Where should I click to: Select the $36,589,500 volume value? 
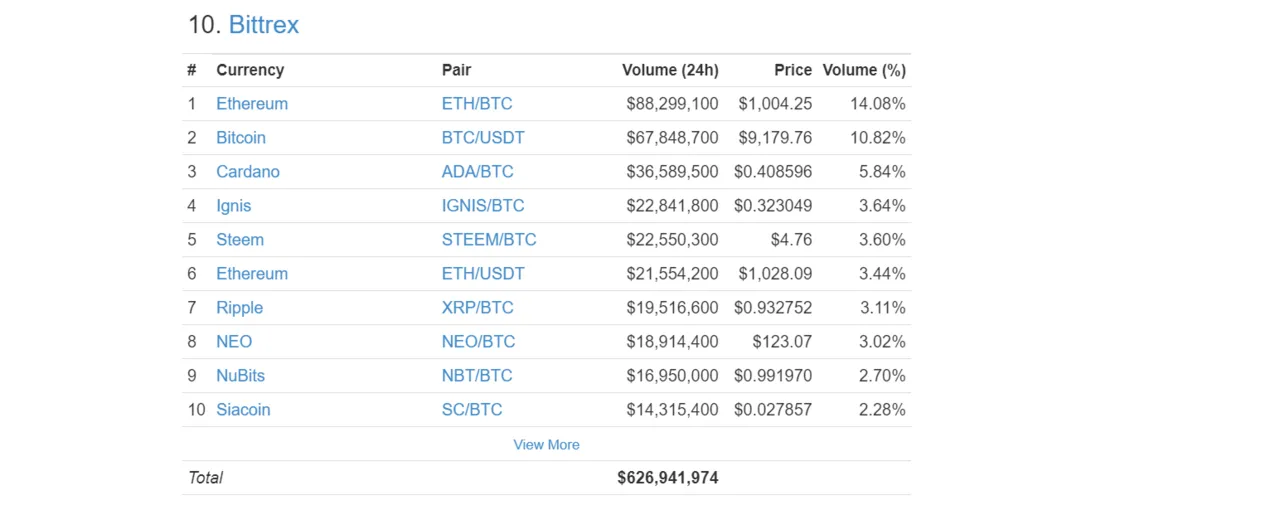(x=672, y=172)
